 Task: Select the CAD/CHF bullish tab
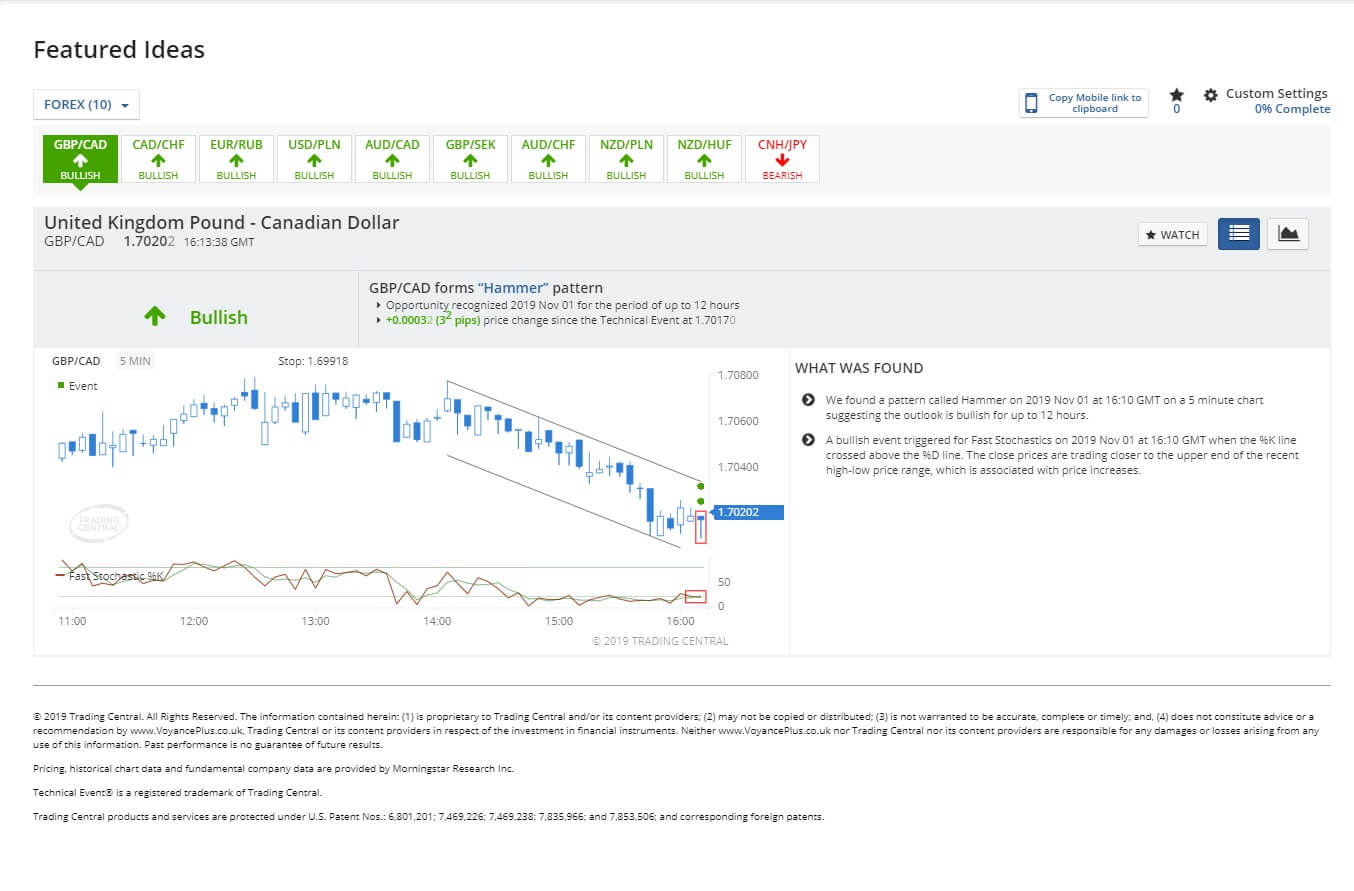coord(158,159)
